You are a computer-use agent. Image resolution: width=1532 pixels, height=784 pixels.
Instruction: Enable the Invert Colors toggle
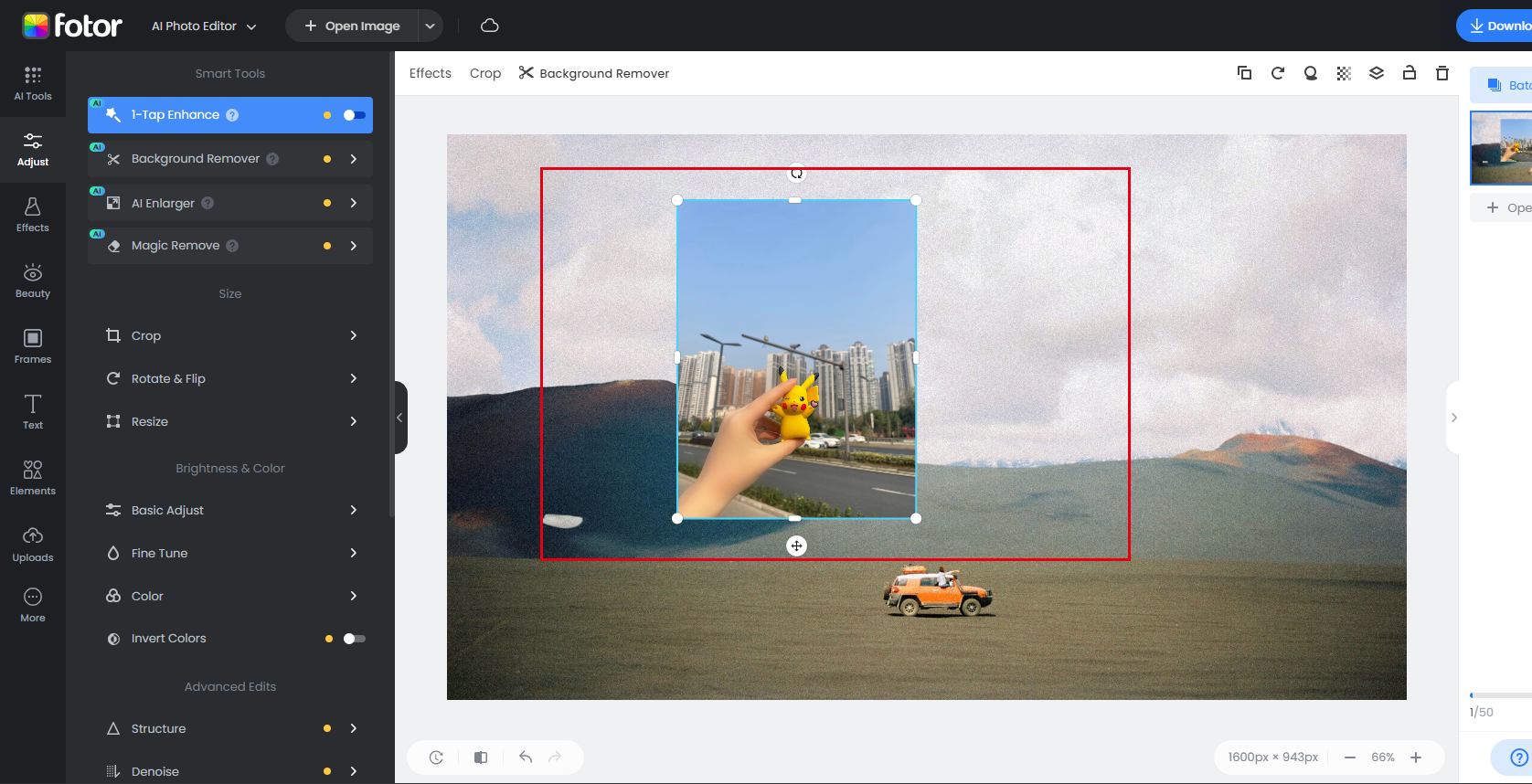(x=354, y=639)
